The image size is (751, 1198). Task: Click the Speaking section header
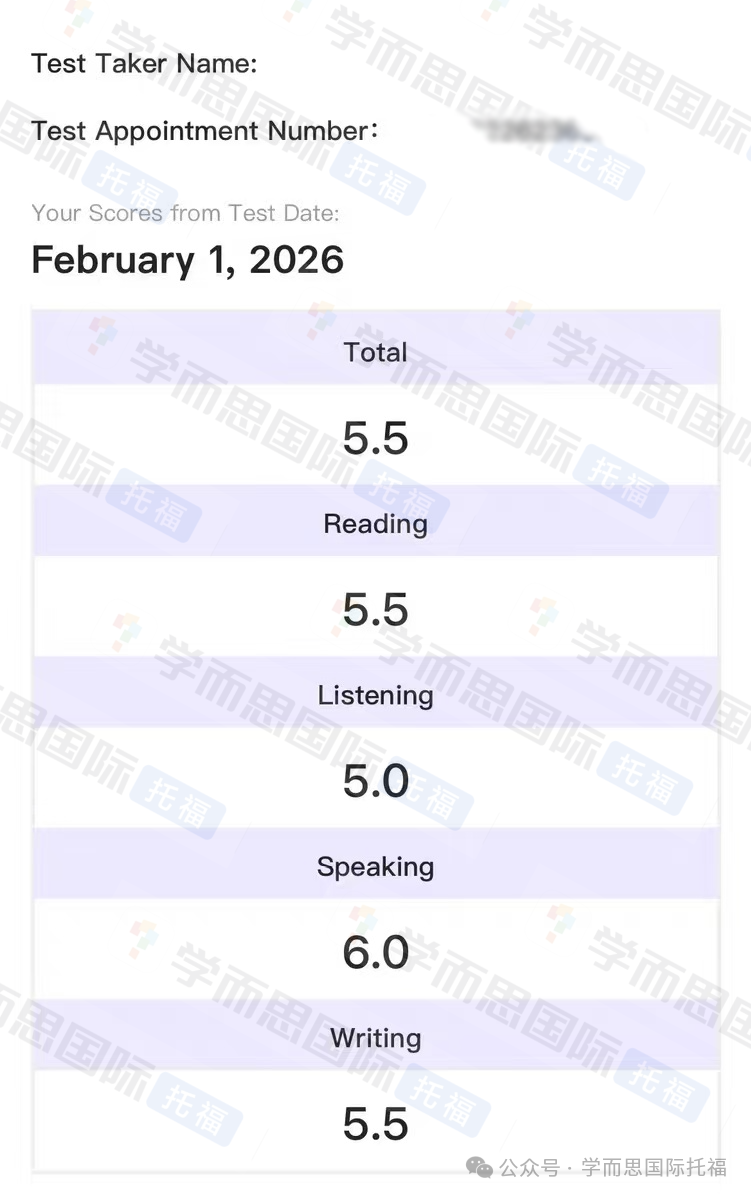(375, 866)
